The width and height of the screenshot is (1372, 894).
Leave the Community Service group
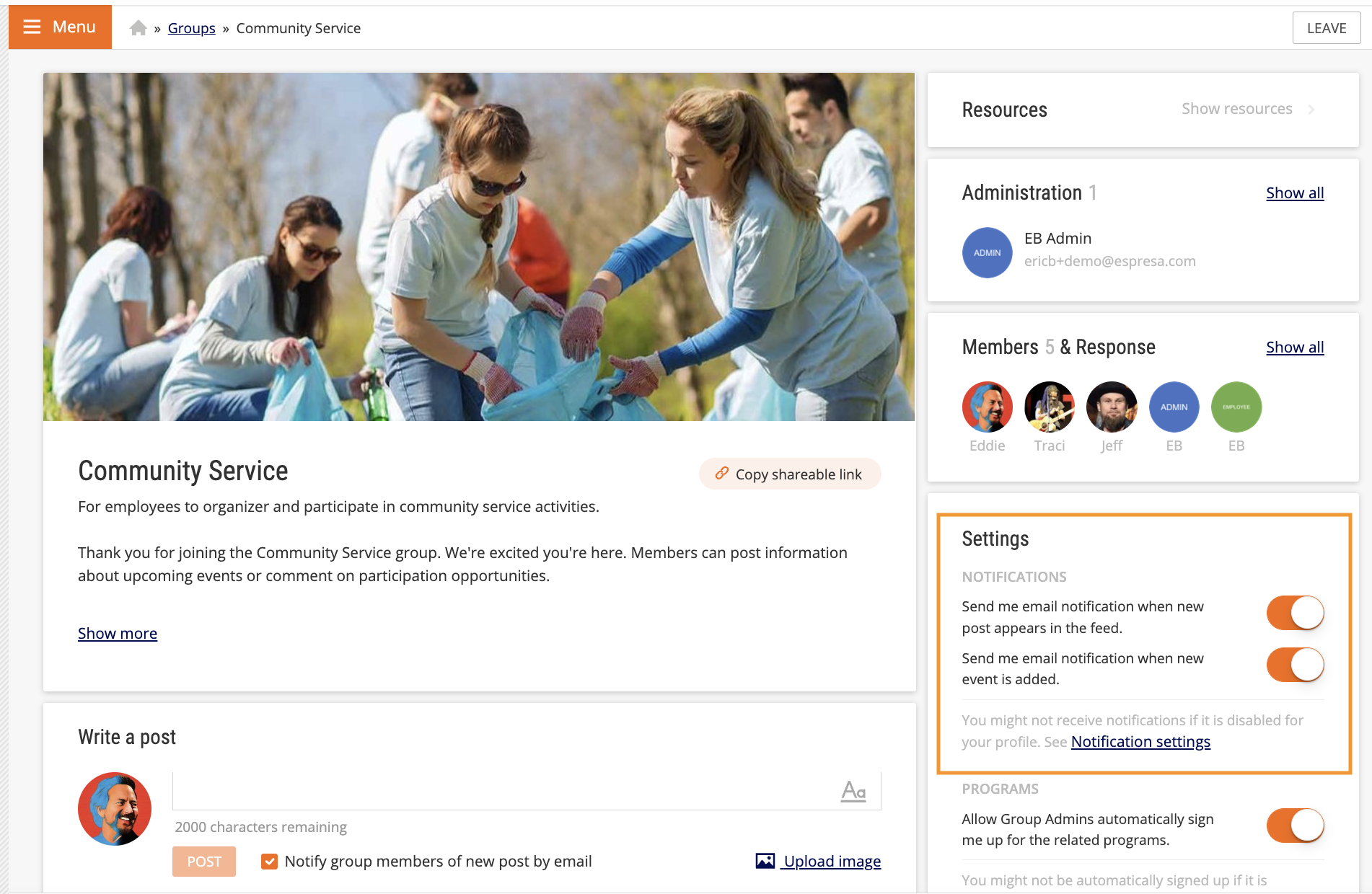point(1326,28)
